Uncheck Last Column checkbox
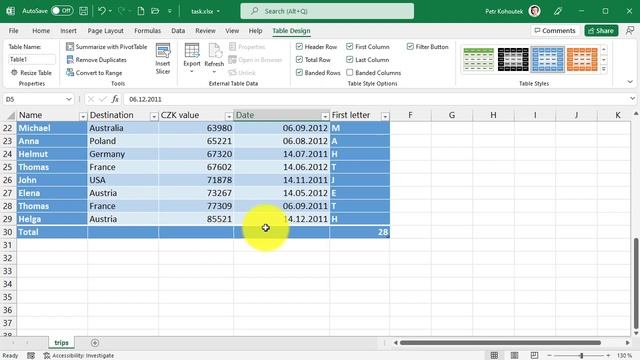 point(349,60)
